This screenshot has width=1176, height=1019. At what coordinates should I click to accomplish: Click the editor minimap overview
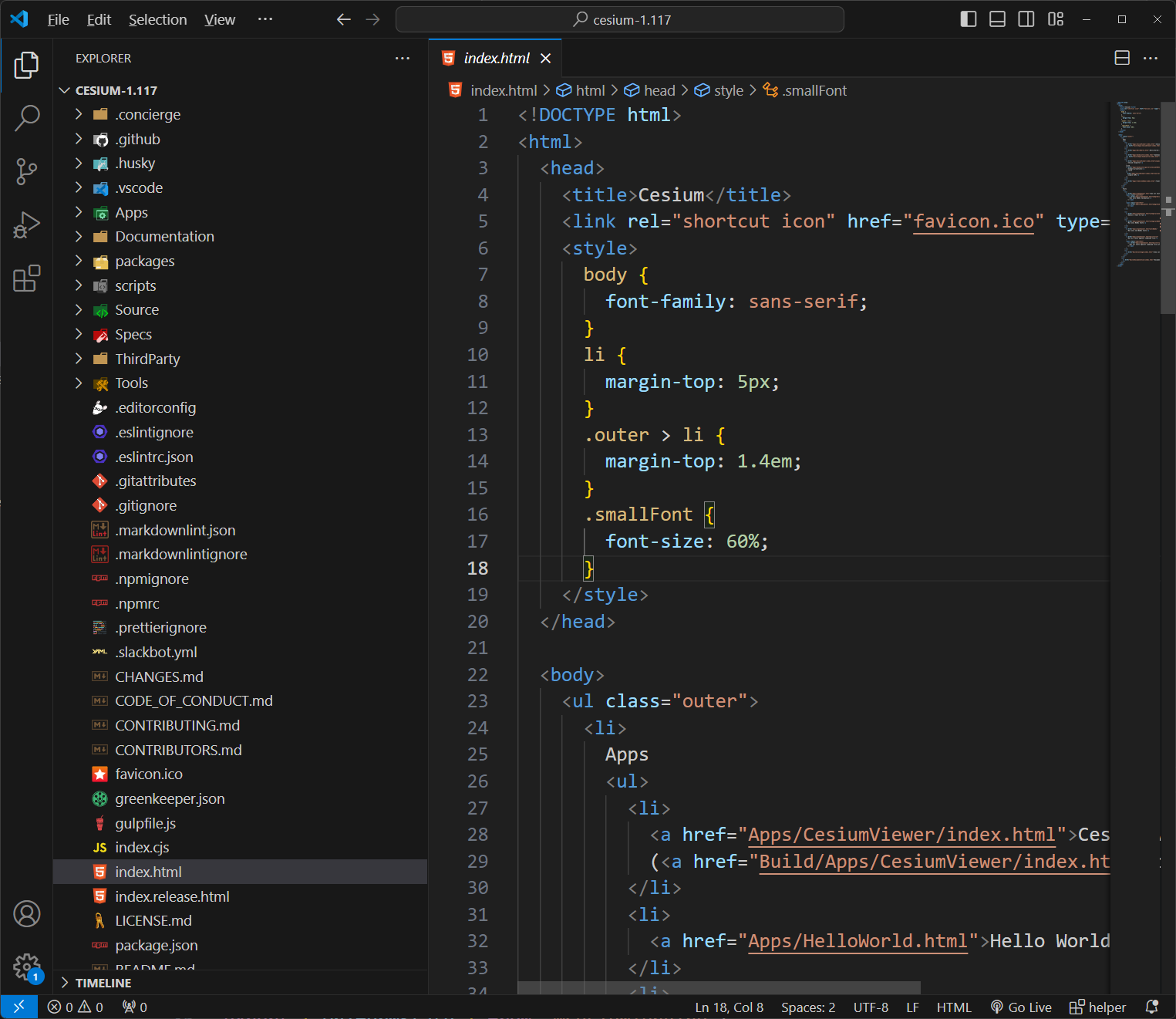click(1137, 184)
